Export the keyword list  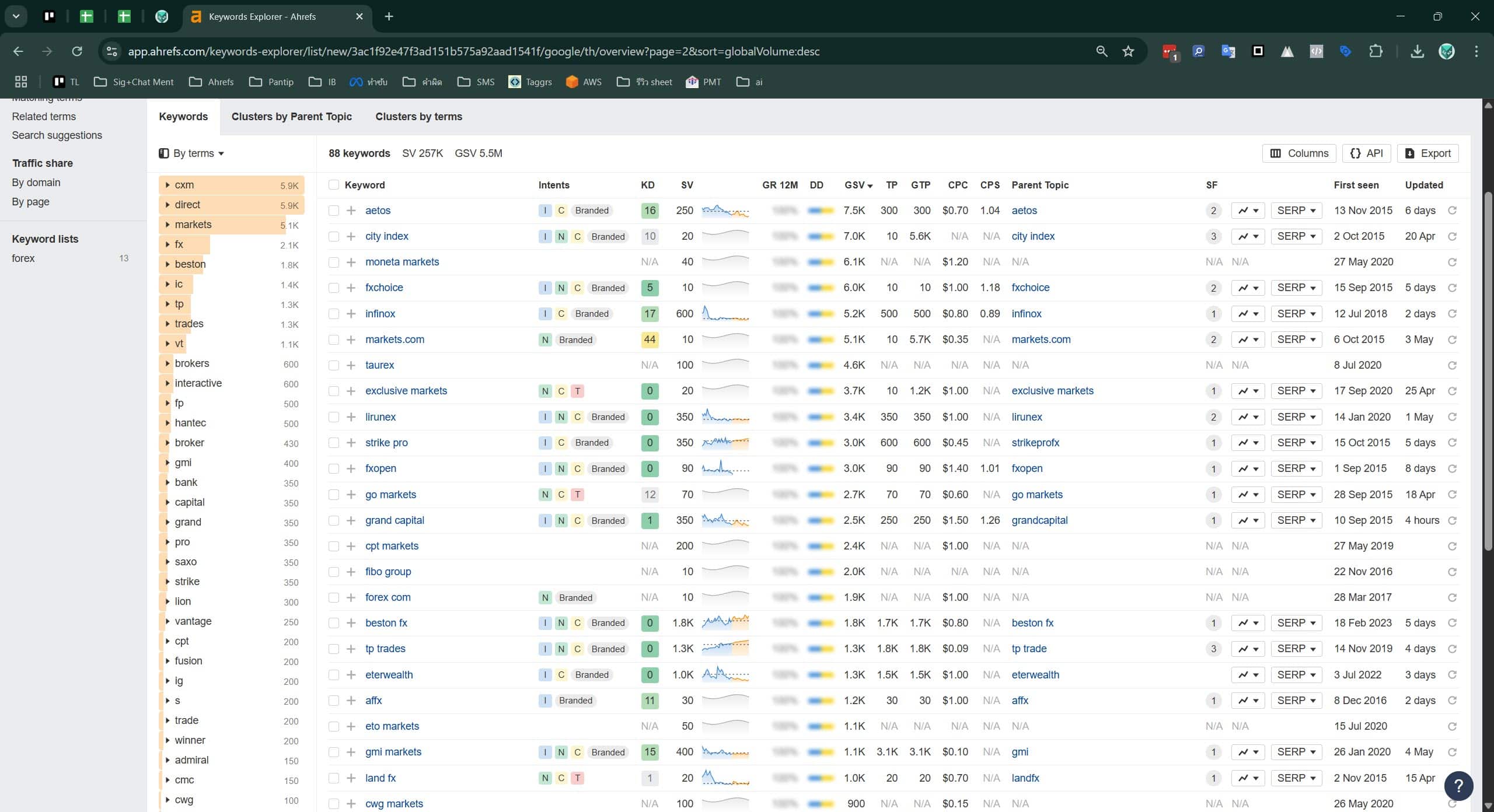click(1427, 153)
